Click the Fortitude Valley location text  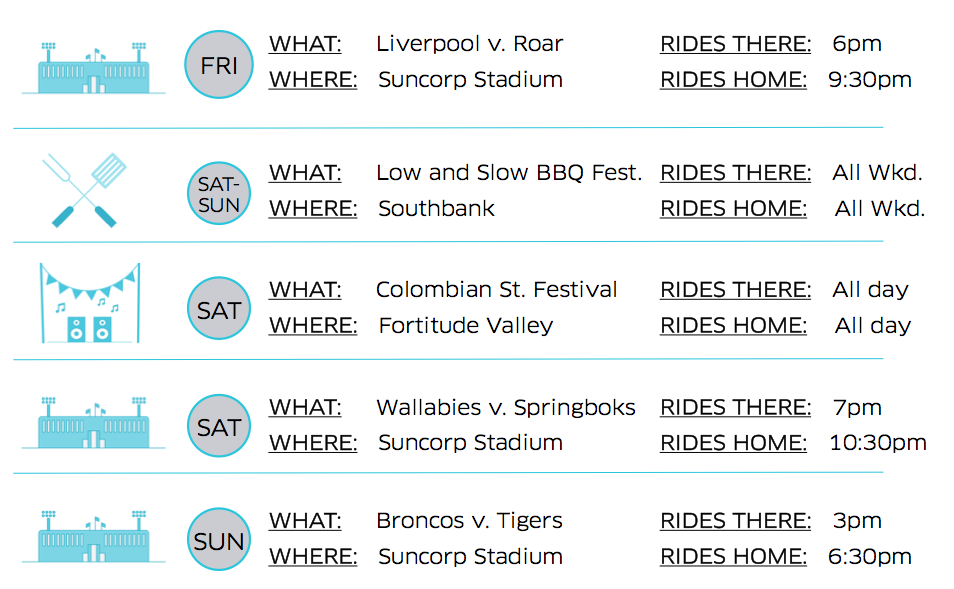(466, 326)
